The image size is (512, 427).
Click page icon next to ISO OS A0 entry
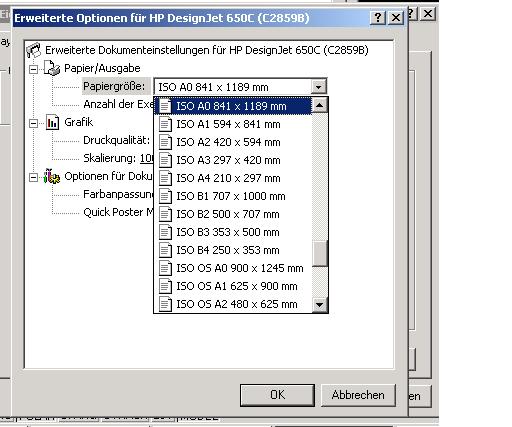pyautogui.click(x=165, y=268)
